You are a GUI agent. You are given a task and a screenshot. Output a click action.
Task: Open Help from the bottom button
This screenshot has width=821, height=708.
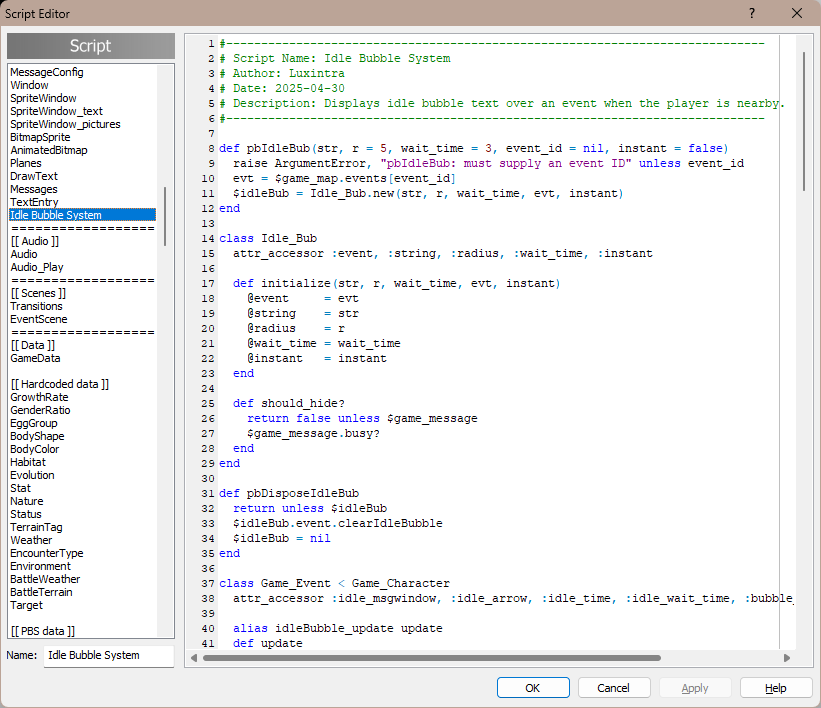click(775, 687)
